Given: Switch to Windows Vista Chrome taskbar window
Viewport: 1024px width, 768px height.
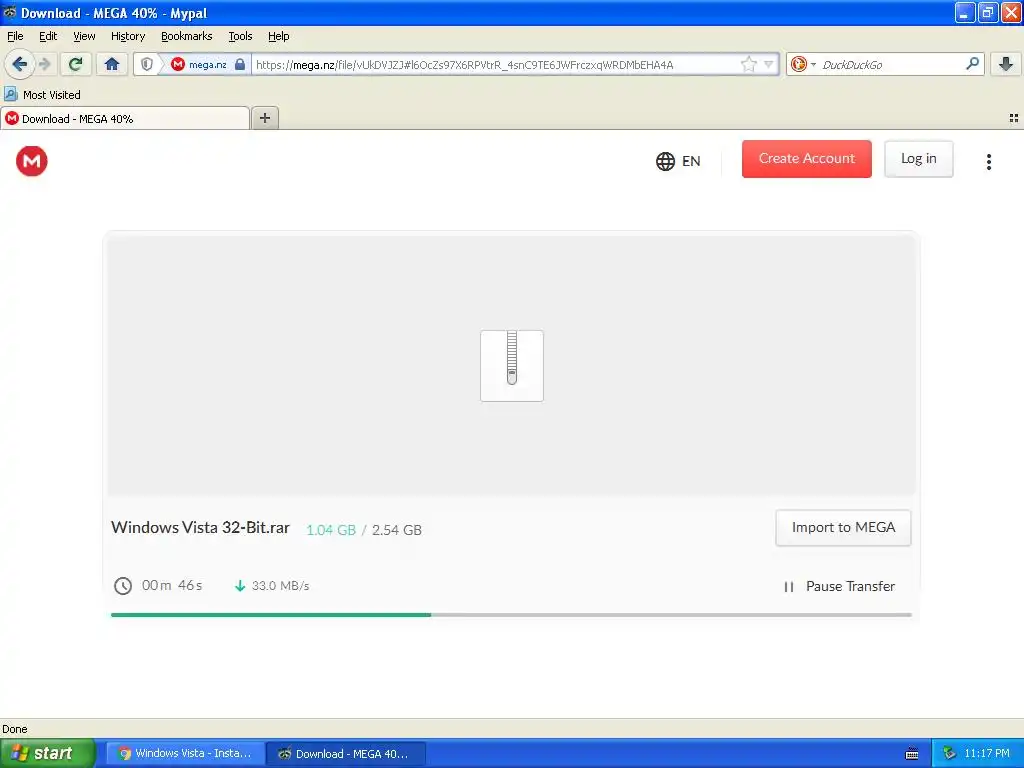Looking at the screenshot, I should click(x=185, y=753).
